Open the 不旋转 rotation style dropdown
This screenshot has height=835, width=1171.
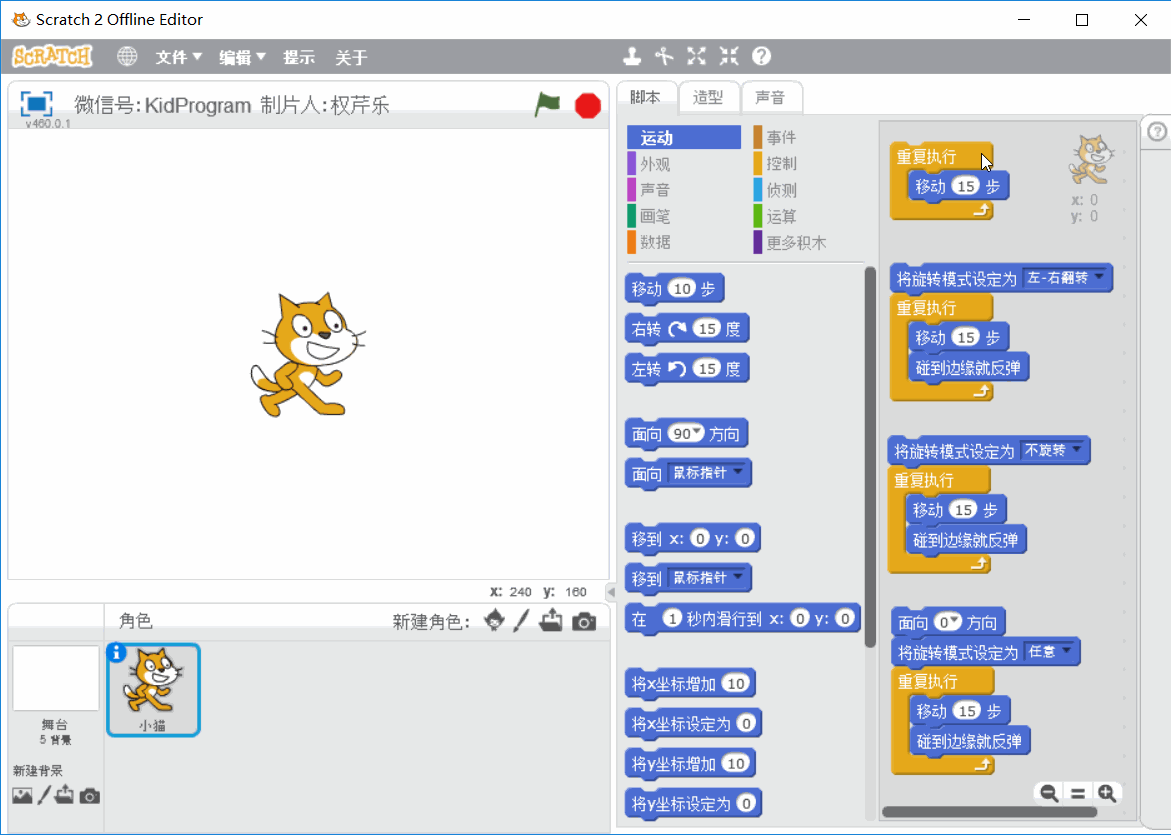(1053, 450)
